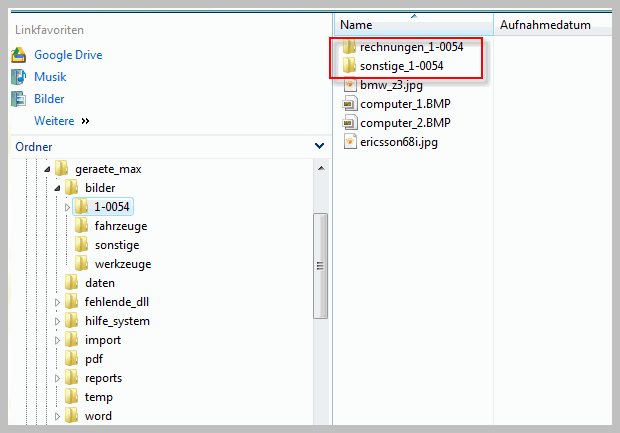Sort by Name column header

click(x=356, y=24)
